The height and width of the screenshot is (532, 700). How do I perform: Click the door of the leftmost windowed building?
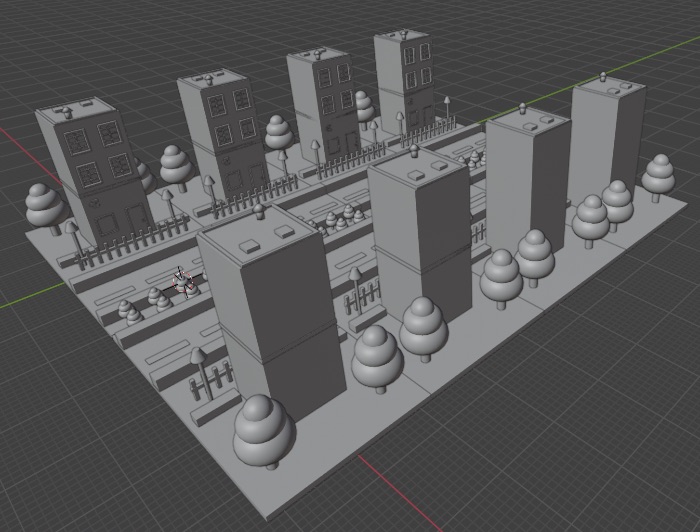click(135, 220)
